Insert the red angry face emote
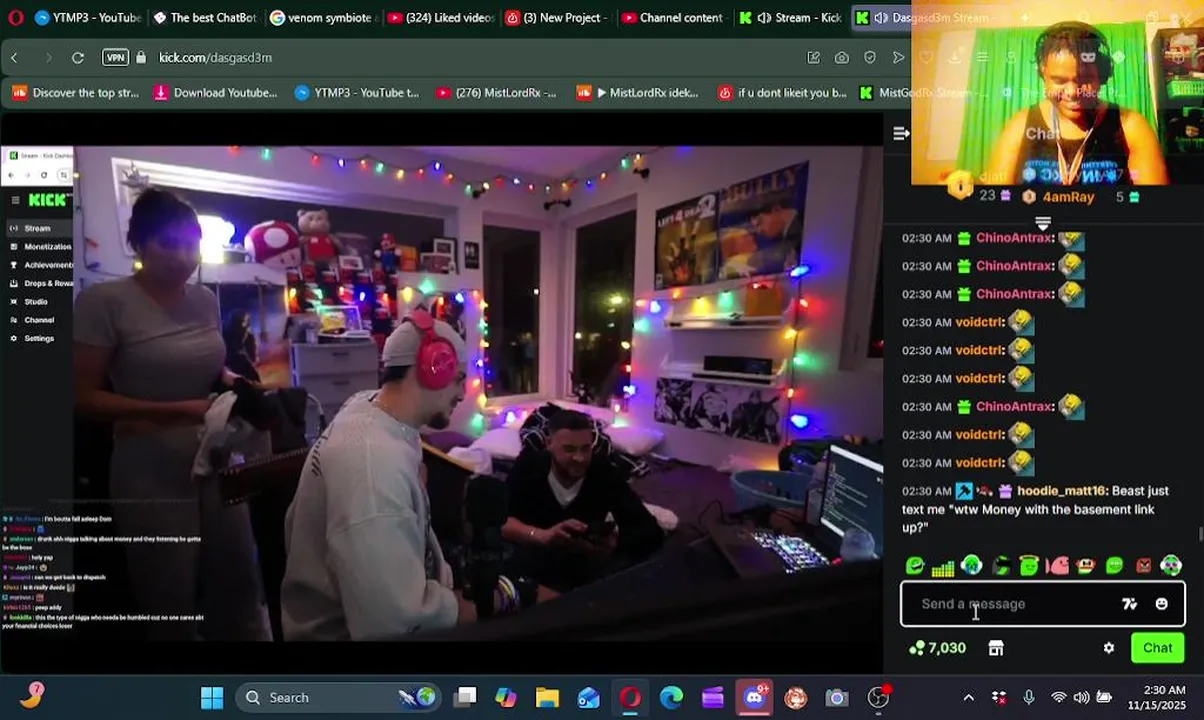 pyautogui.click(x=1143, y=567)
